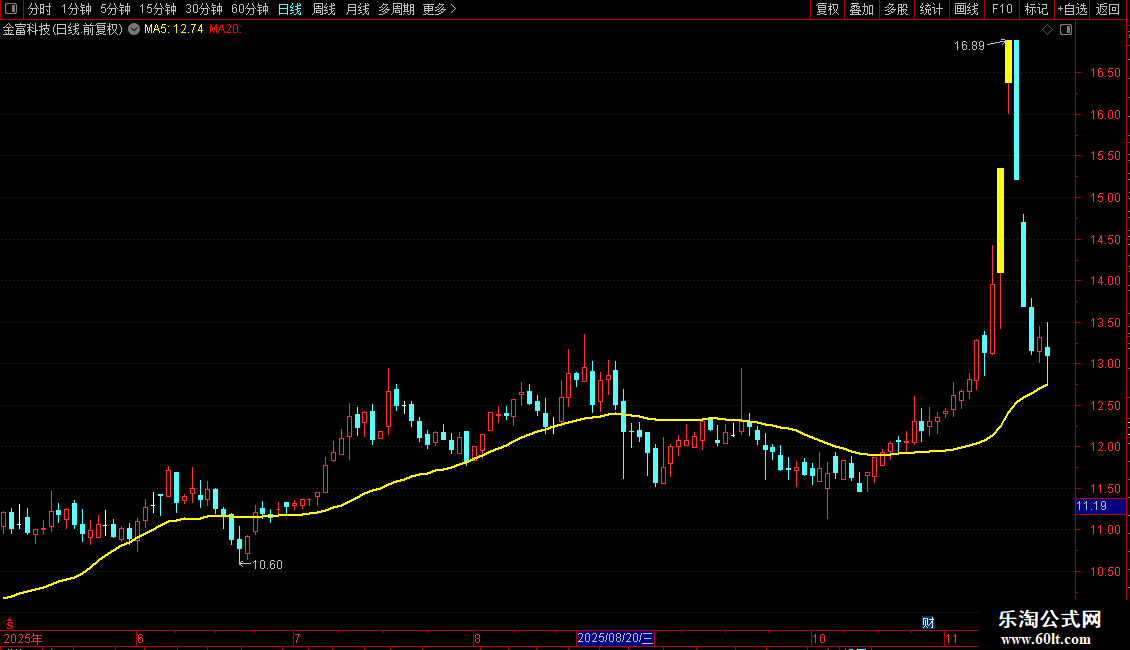The width and height of the screenshot is (1130, 650).
Task: Click month 11 on the time axis
Action: 951,638
